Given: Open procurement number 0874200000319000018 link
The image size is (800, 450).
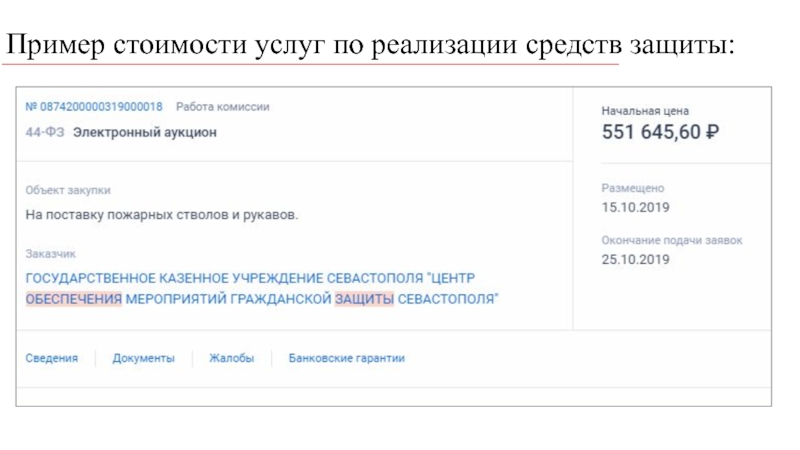Looking at the screenshot, I should coord(94,107).
